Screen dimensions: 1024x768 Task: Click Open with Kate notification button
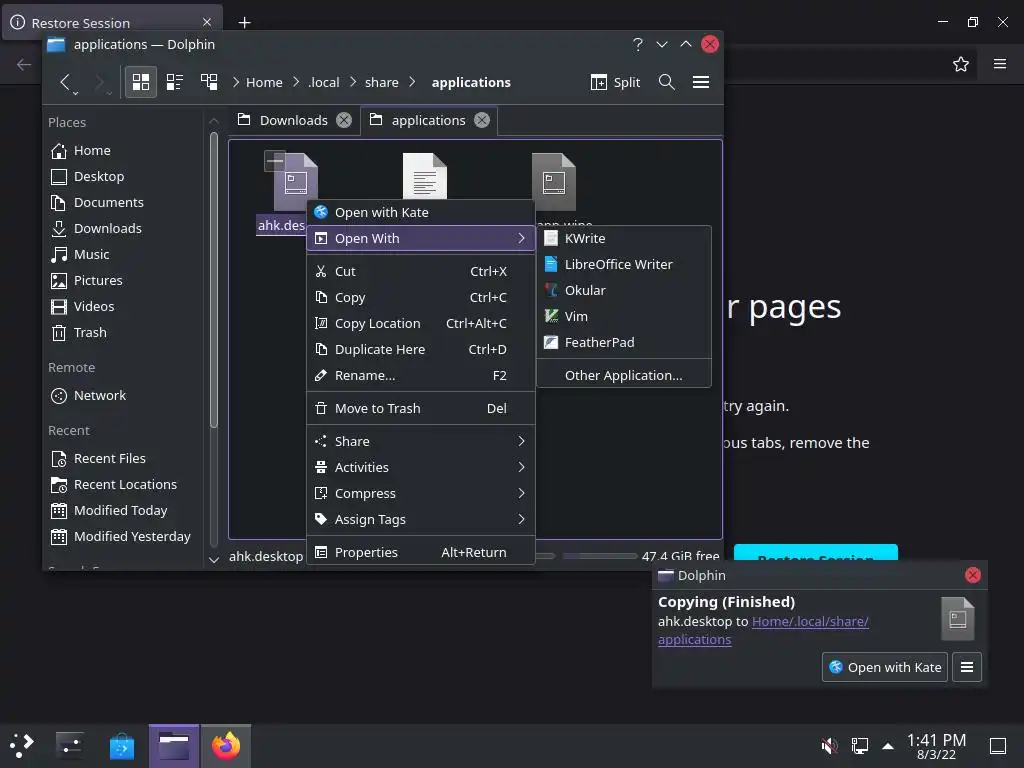pyautogui.click(x=884, y=667)
